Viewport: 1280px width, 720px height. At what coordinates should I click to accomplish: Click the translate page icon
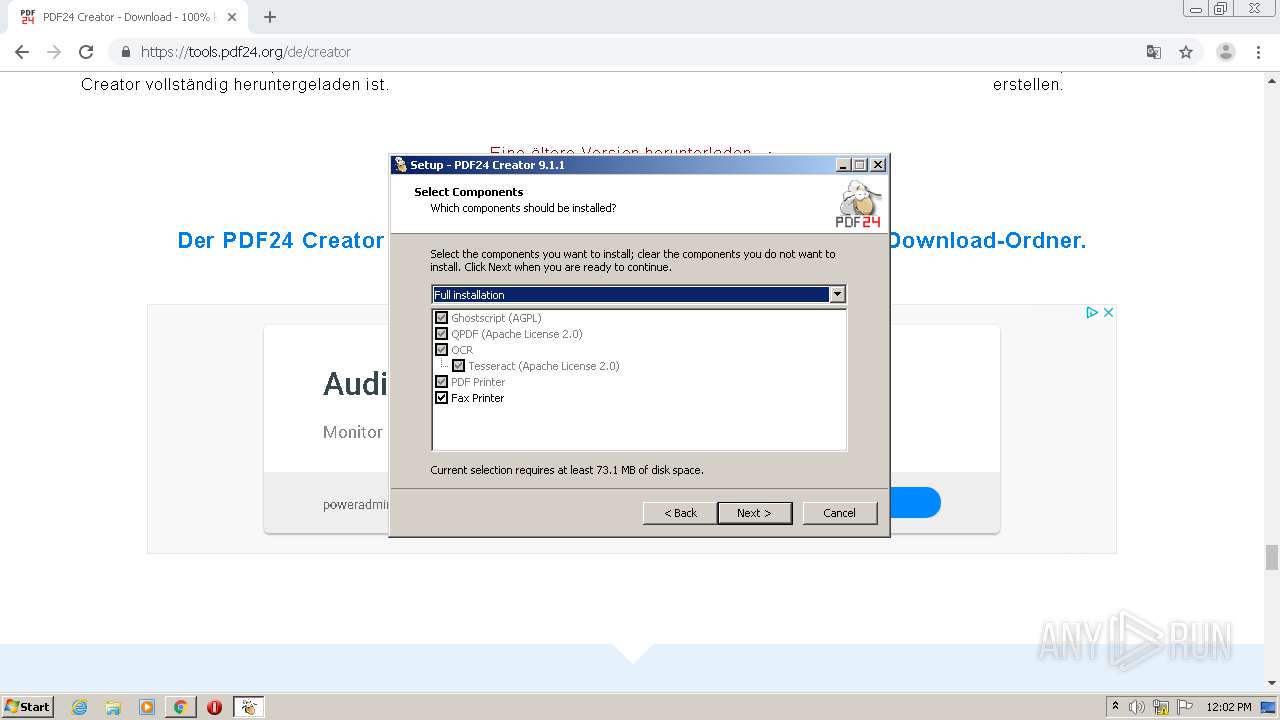tap(1154, 52)
